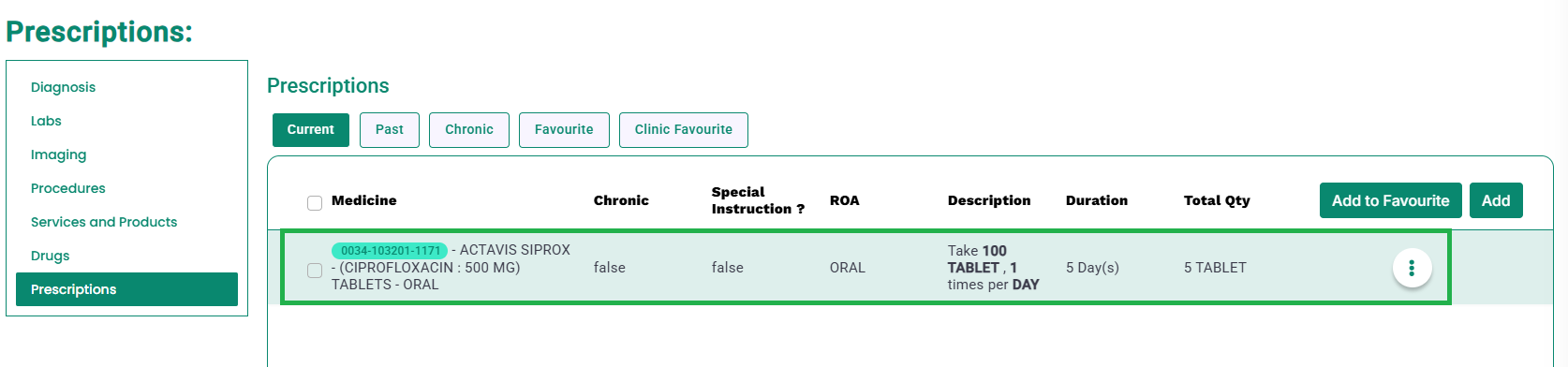Image resolution: width=1568 pixels, height=367 pixels.
Task: Click the Add prescription button
Action: 1496,200
